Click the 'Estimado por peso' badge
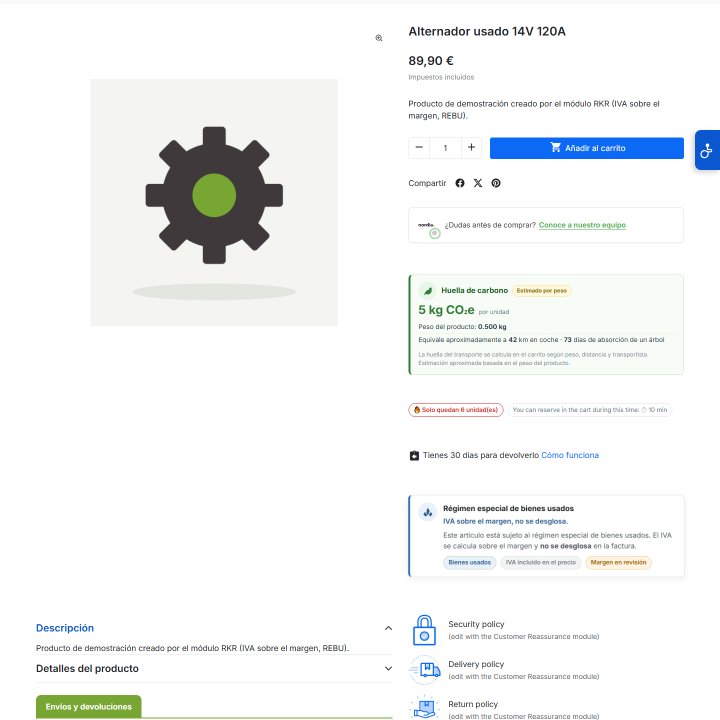720x720 pixels. (x=541, y=291)
